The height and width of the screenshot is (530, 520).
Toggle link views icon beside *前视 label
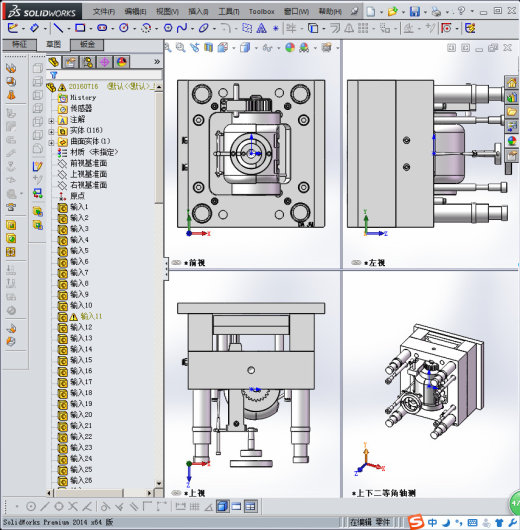176,263
